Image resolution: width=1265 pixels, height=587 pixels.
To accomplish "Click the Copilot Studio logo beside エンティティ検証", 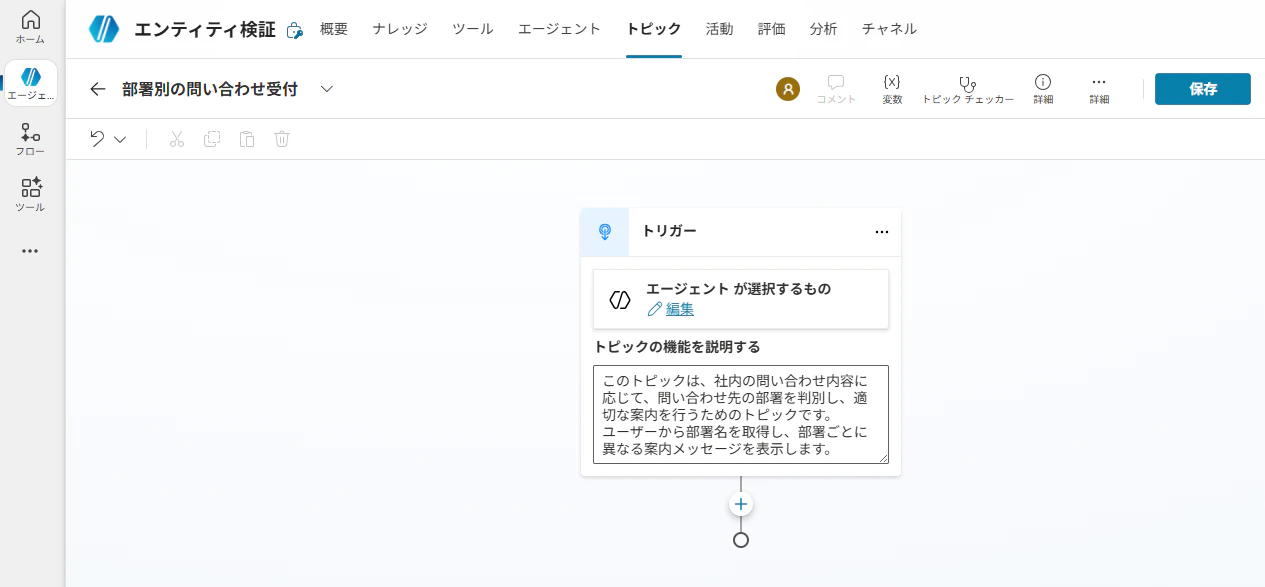I will tap(103, 29).
